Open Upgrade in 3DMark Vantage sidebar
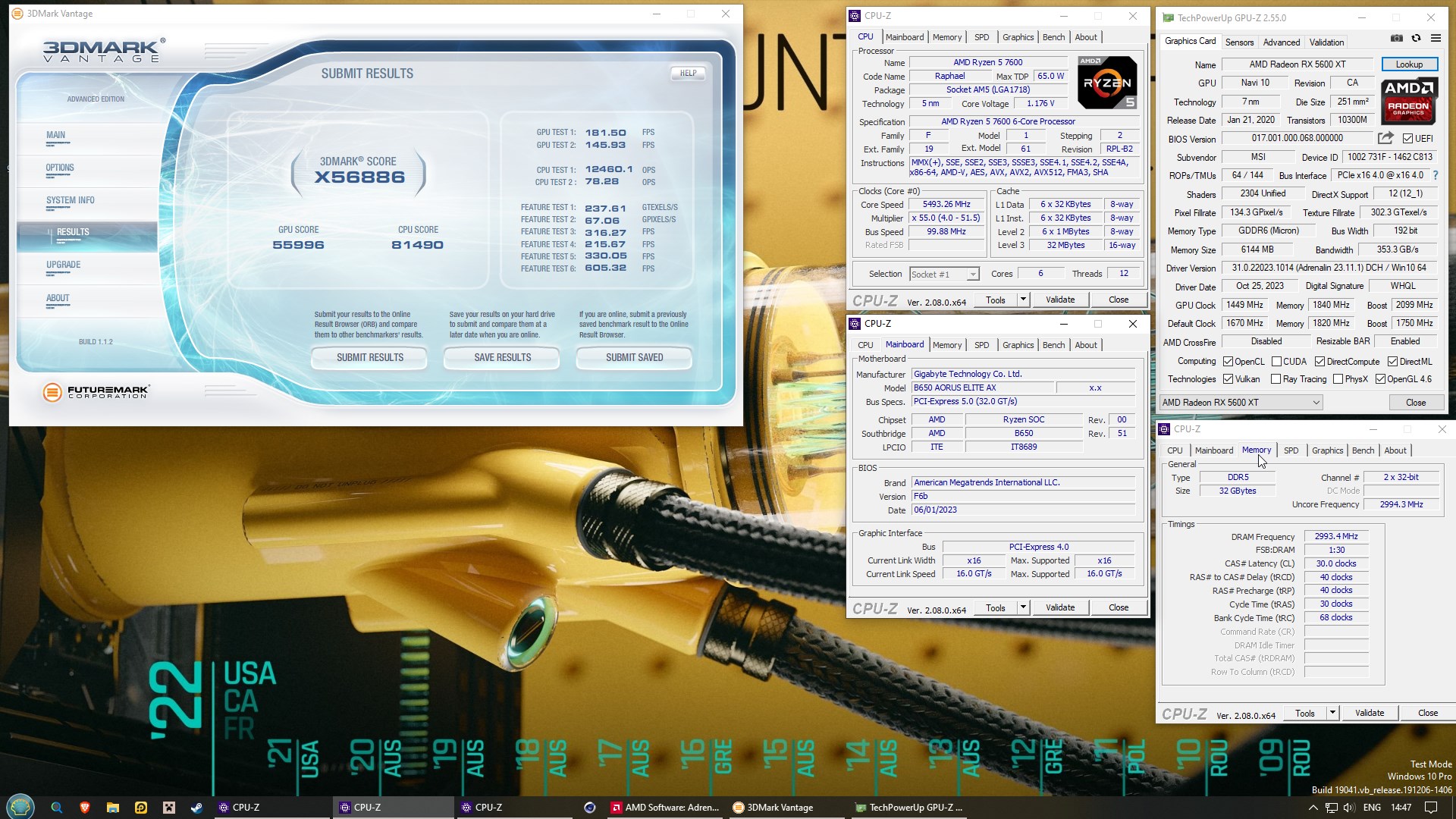1456x819 pixels. [64, 265]
